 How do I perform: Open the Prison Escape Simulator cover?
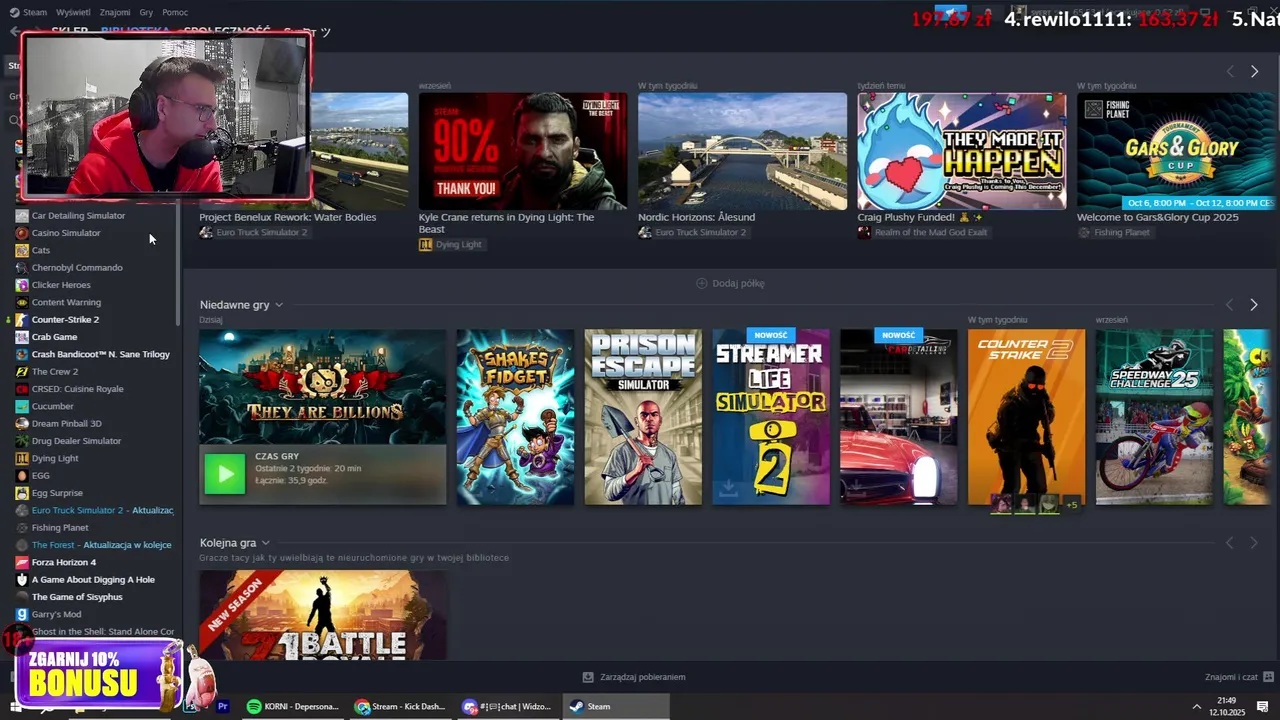[643, 417]
